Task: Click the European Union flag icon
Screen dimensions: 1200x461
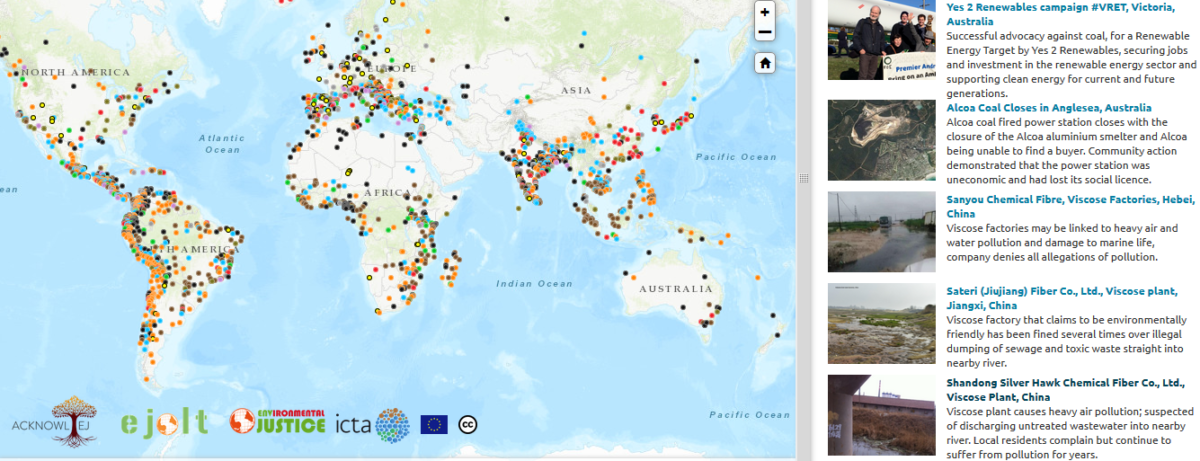Action: coord(434,424)
